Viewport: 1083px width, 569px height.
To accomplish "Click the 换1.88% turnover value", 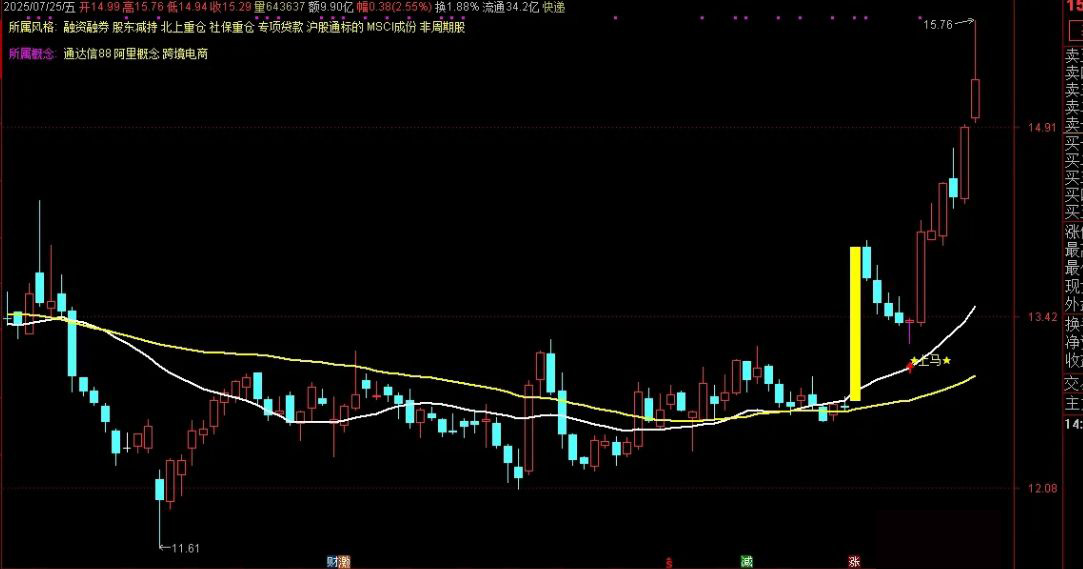I will 457,8.
